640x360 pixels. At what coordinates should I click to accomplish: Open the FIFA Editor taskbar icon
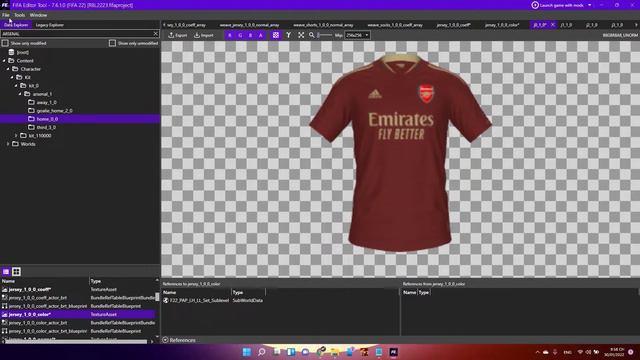[393, 352]
